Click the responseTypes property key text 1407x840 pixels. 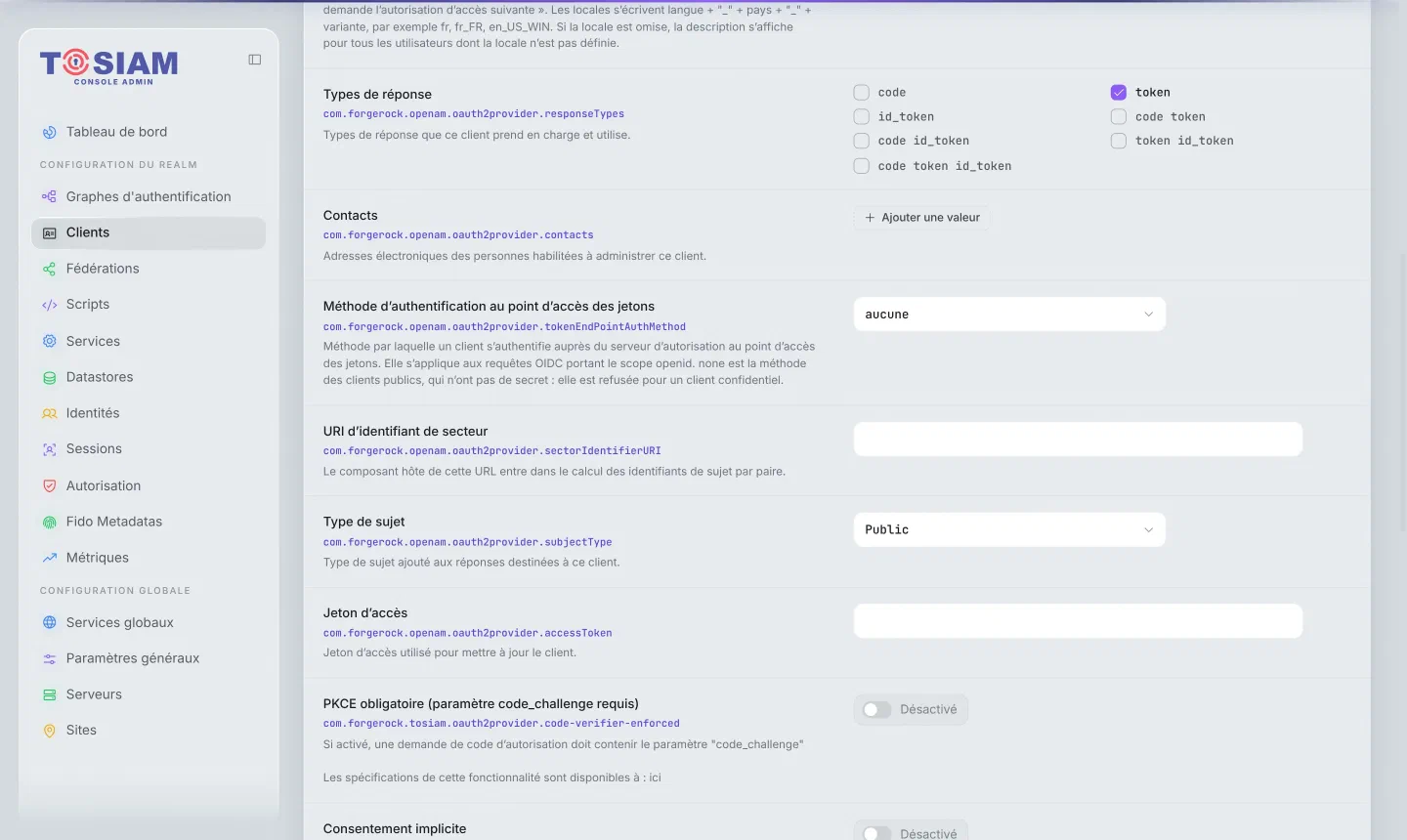[474, 114]
